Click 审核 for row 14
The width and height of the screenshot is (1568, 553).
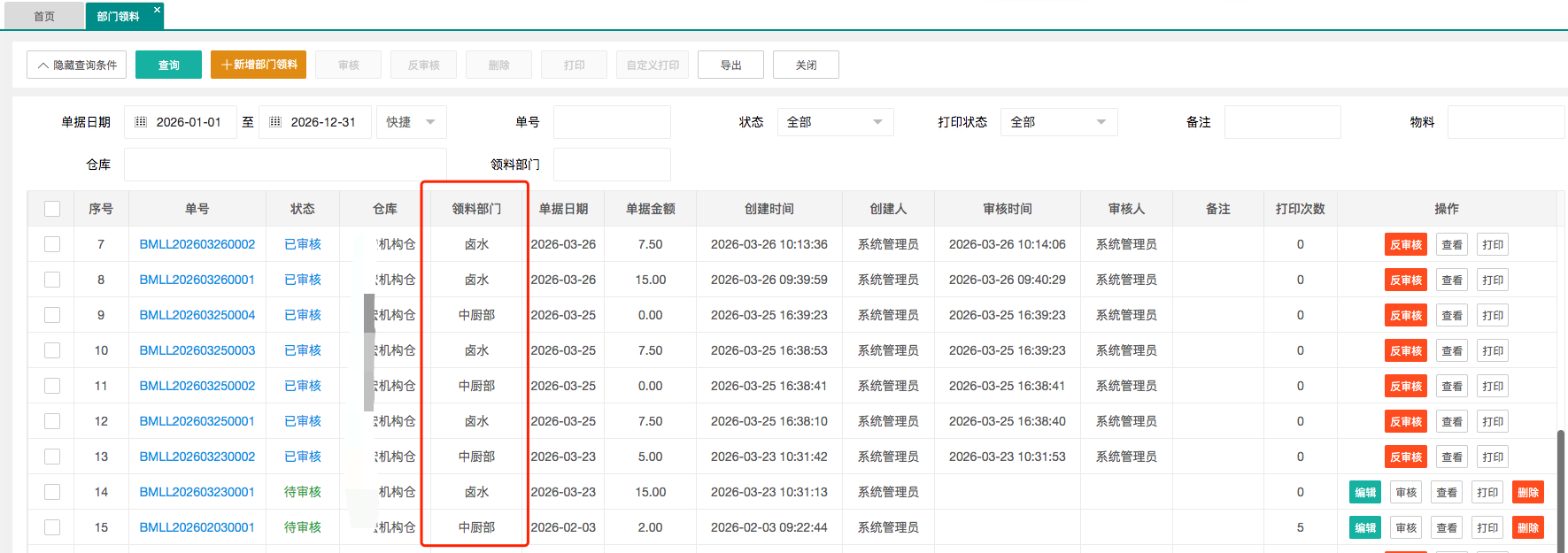(1406, 493)
